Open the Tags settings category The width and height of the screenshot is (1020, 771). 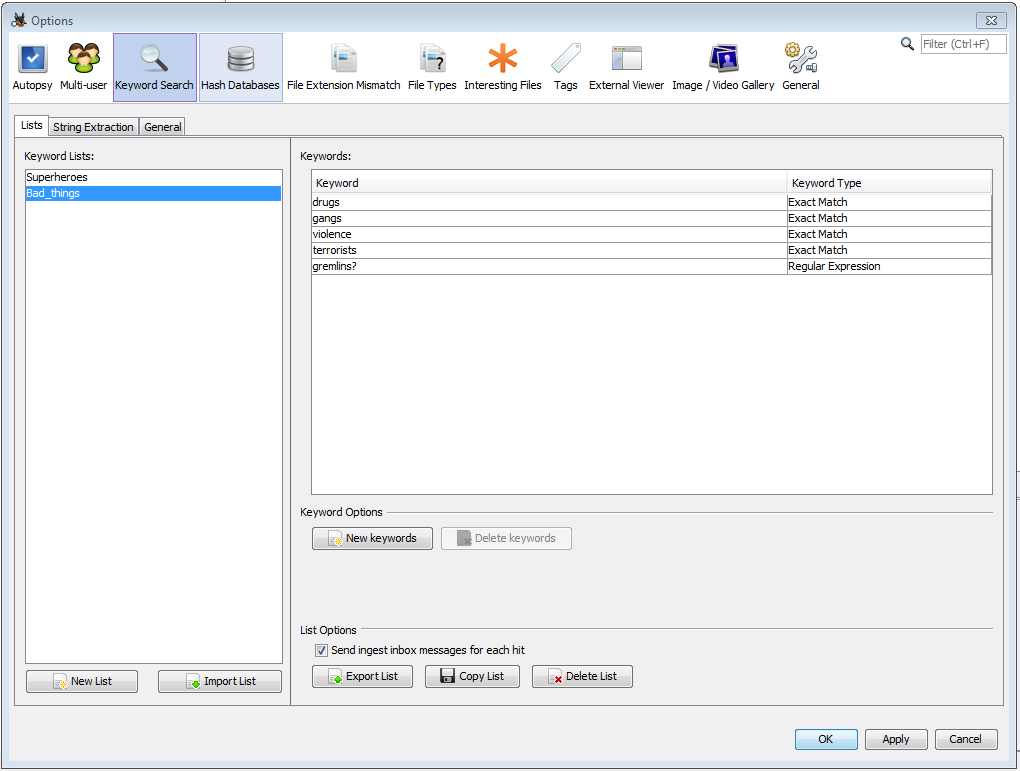tap(565, 67)
